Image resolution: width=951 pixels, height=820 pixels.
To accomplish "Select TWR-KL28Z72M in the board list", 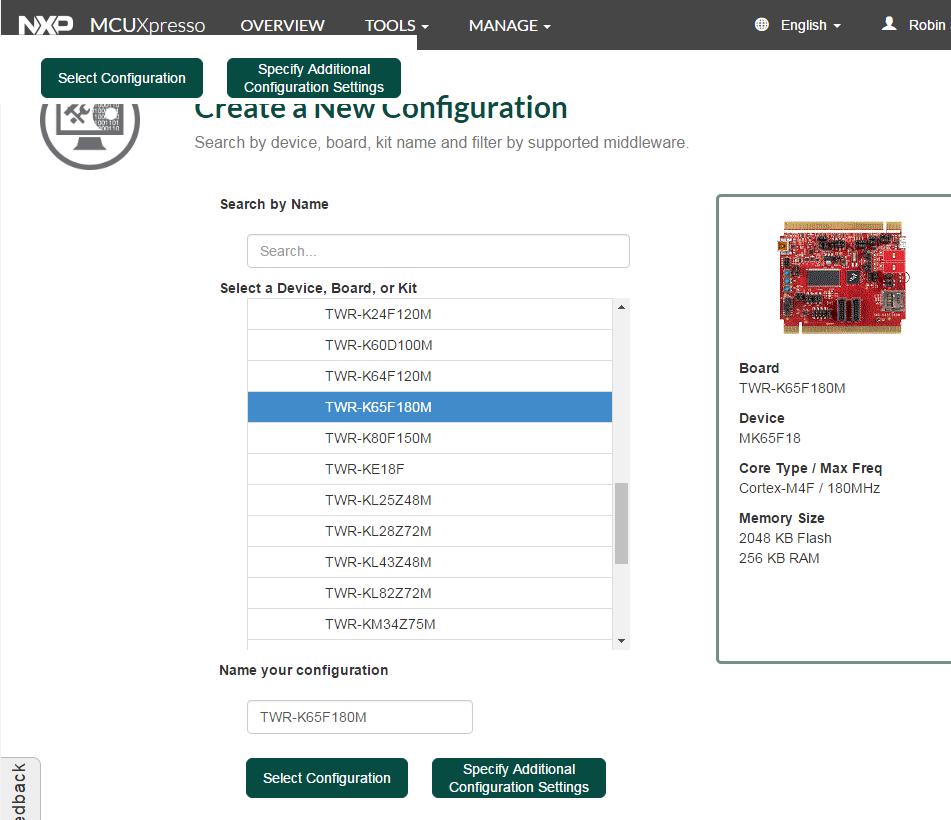I will coord(429,531).
